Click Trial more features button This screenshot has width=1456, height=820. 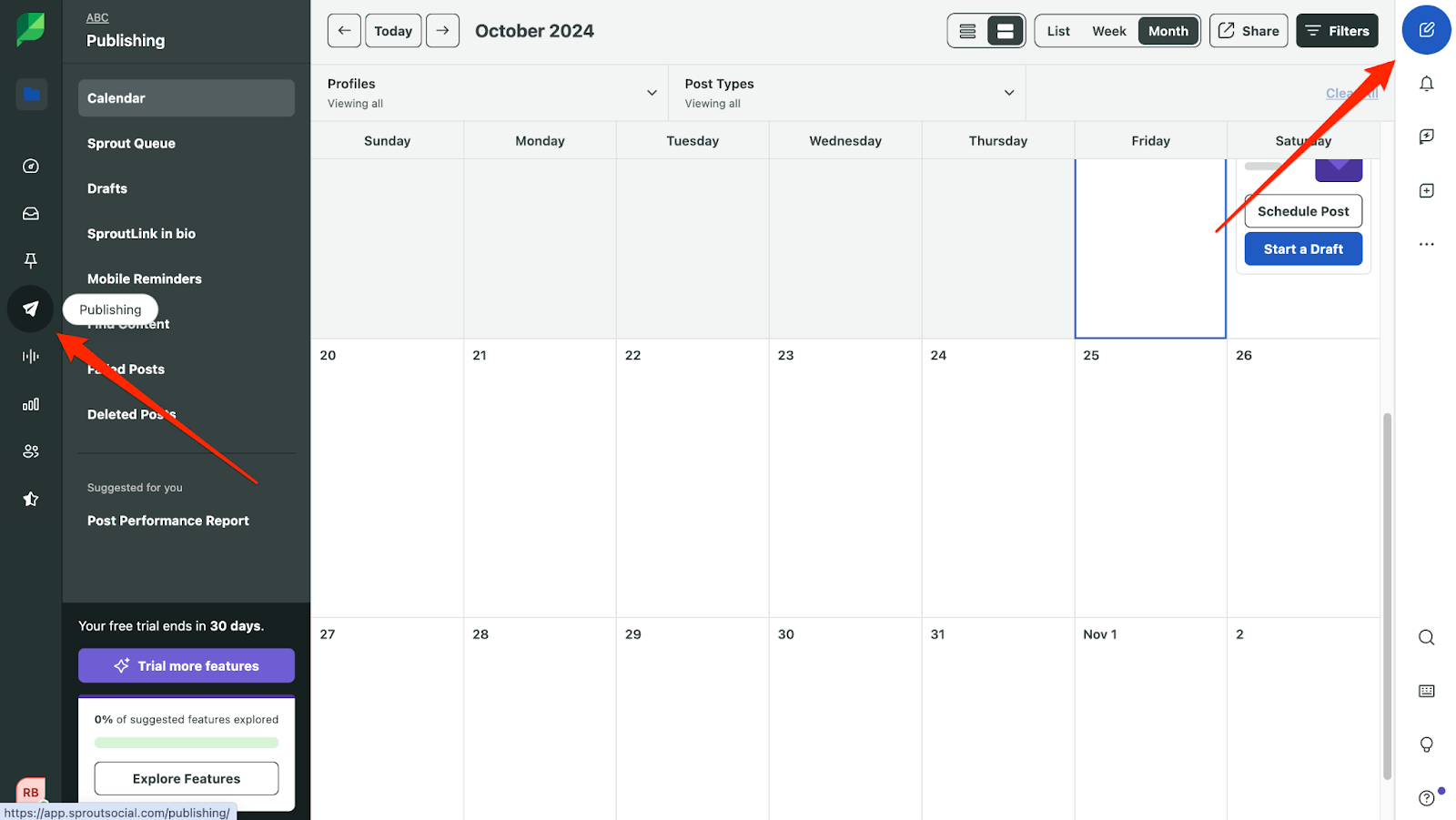coord(186,665)
